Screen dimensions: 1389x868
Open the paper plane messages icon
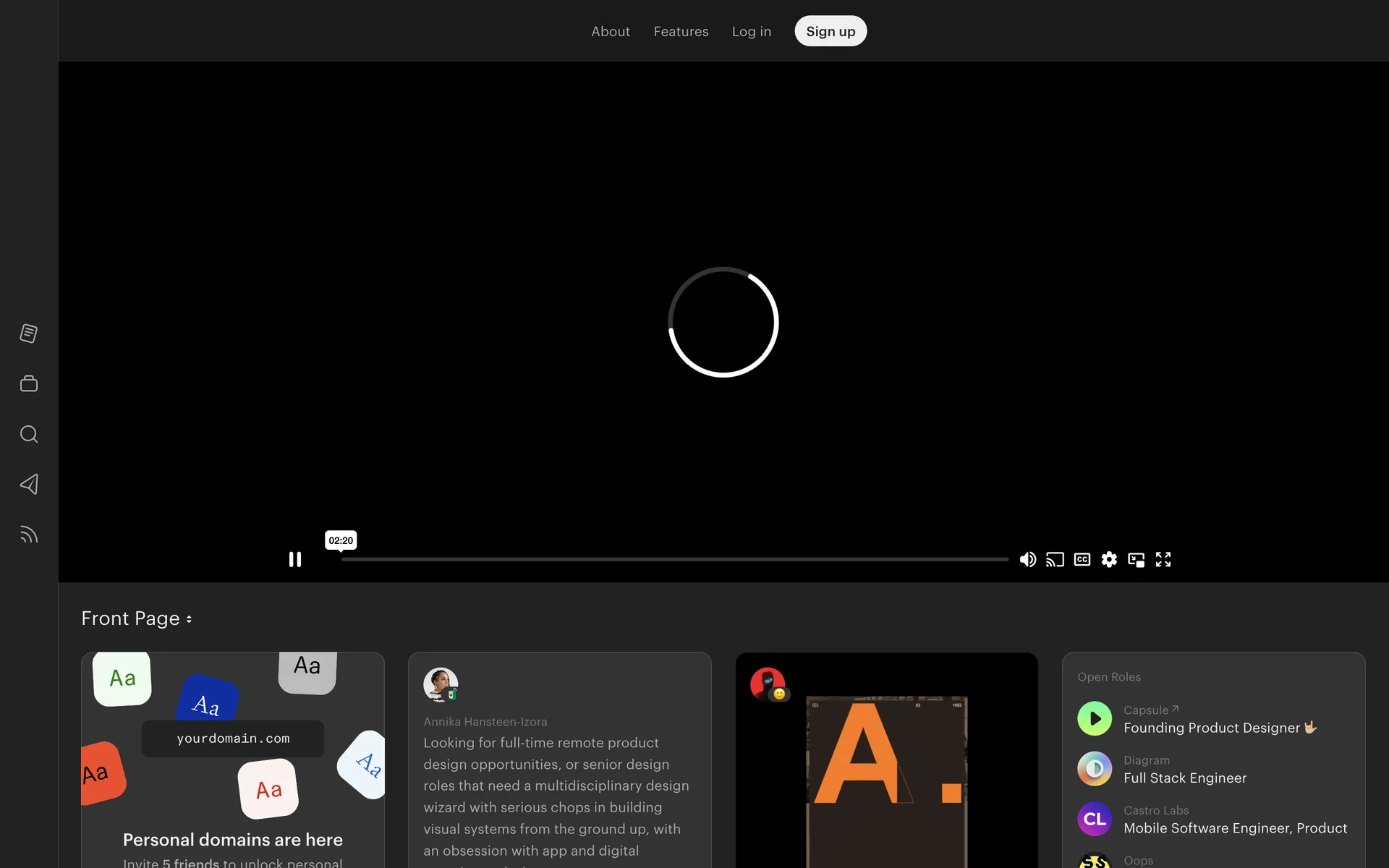[29, 484]
